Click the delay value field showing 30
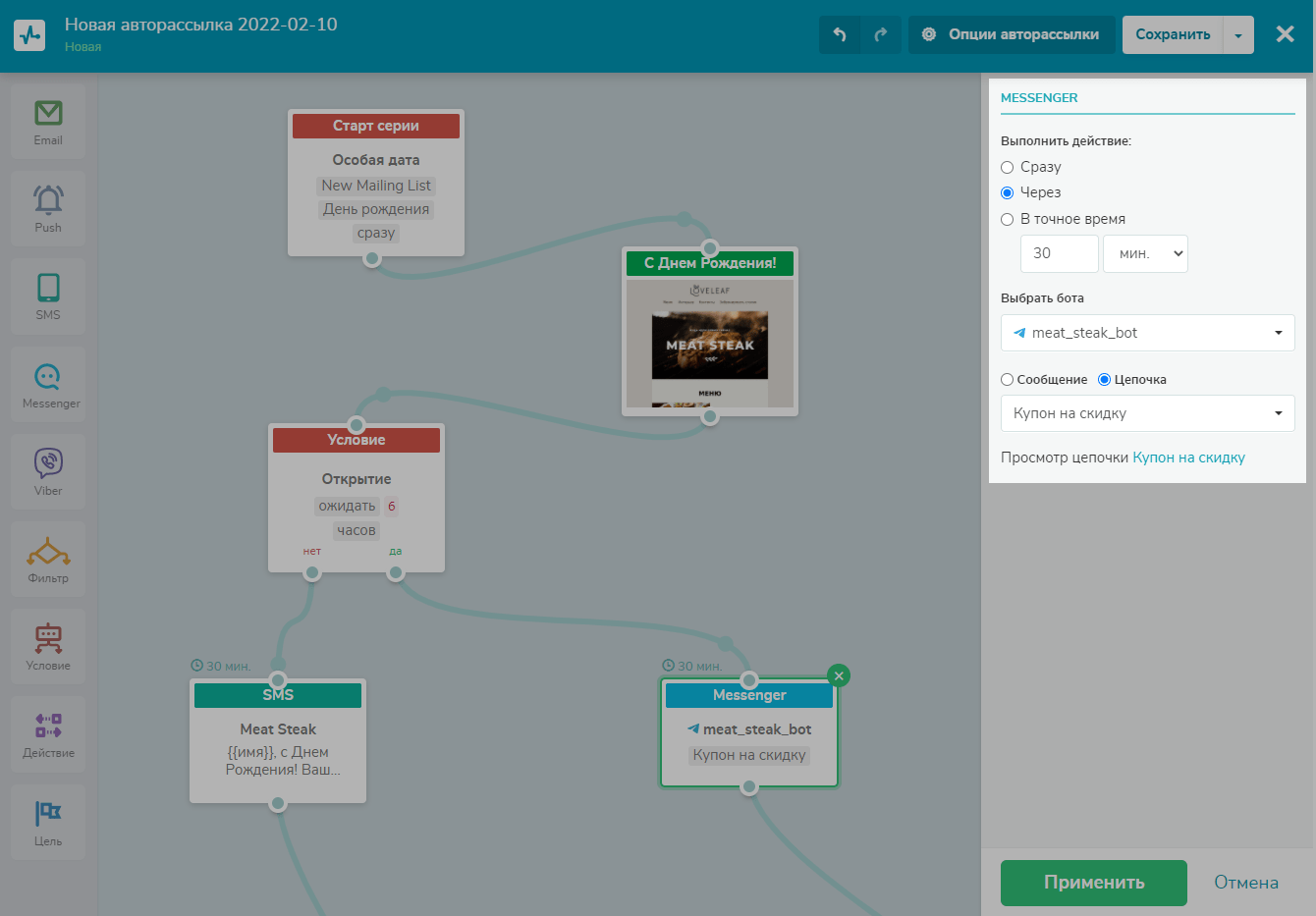Viewport: 1316px width, 916px height. click(x=1059, y=253)
